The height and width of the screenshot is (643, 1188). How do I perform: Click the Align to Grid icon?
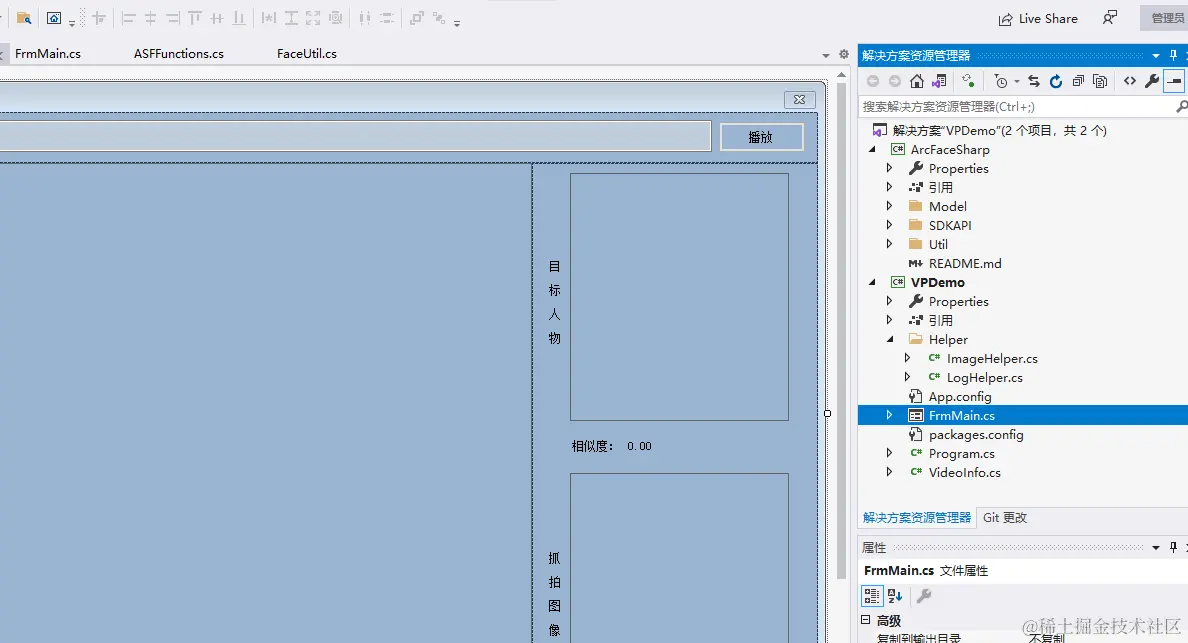(x=98, y=18)
